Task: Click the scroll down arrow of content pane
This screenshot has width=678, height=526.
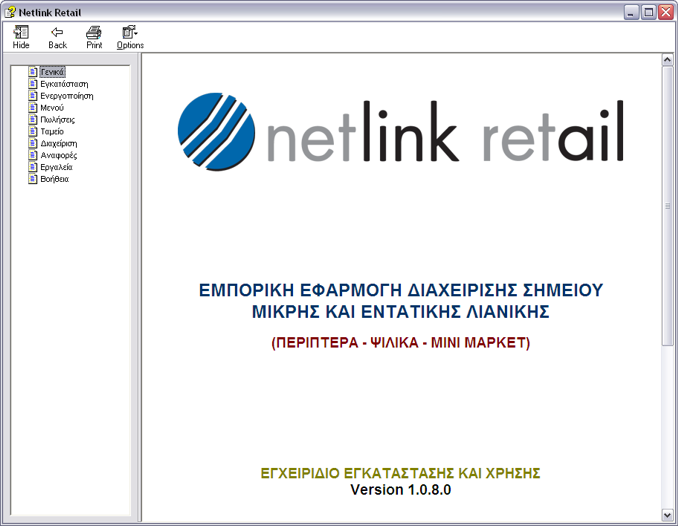Action: [x=667, y=515]
